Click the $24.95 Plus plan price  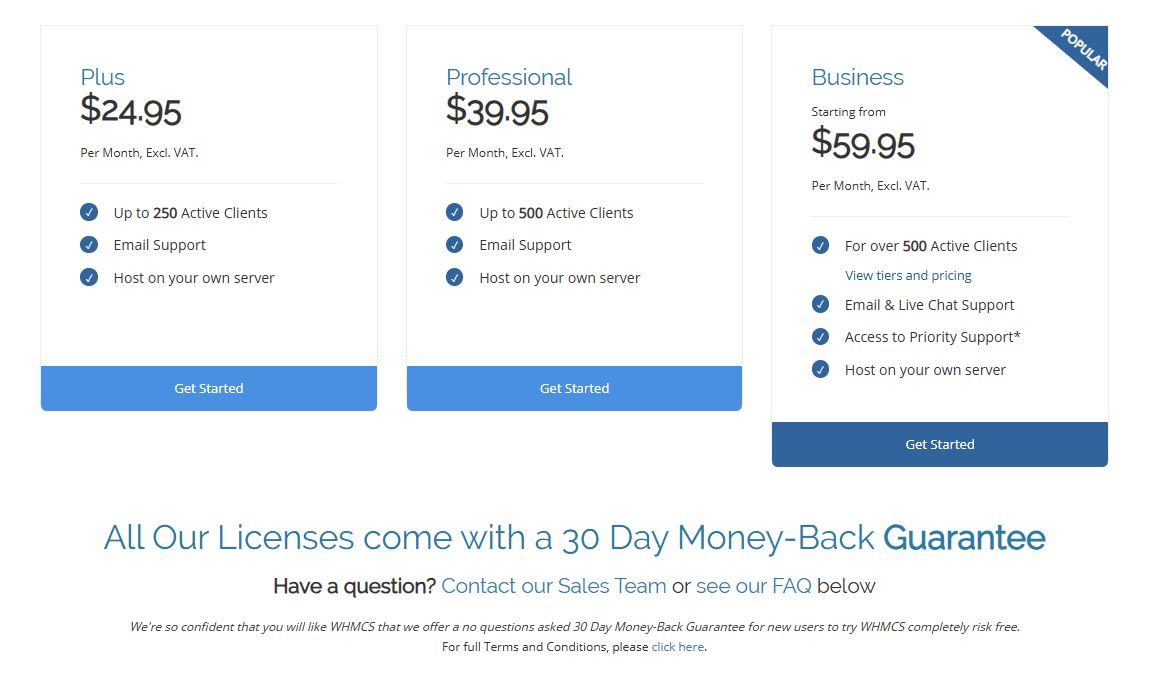pyautogui.click(x=131, y=111)
